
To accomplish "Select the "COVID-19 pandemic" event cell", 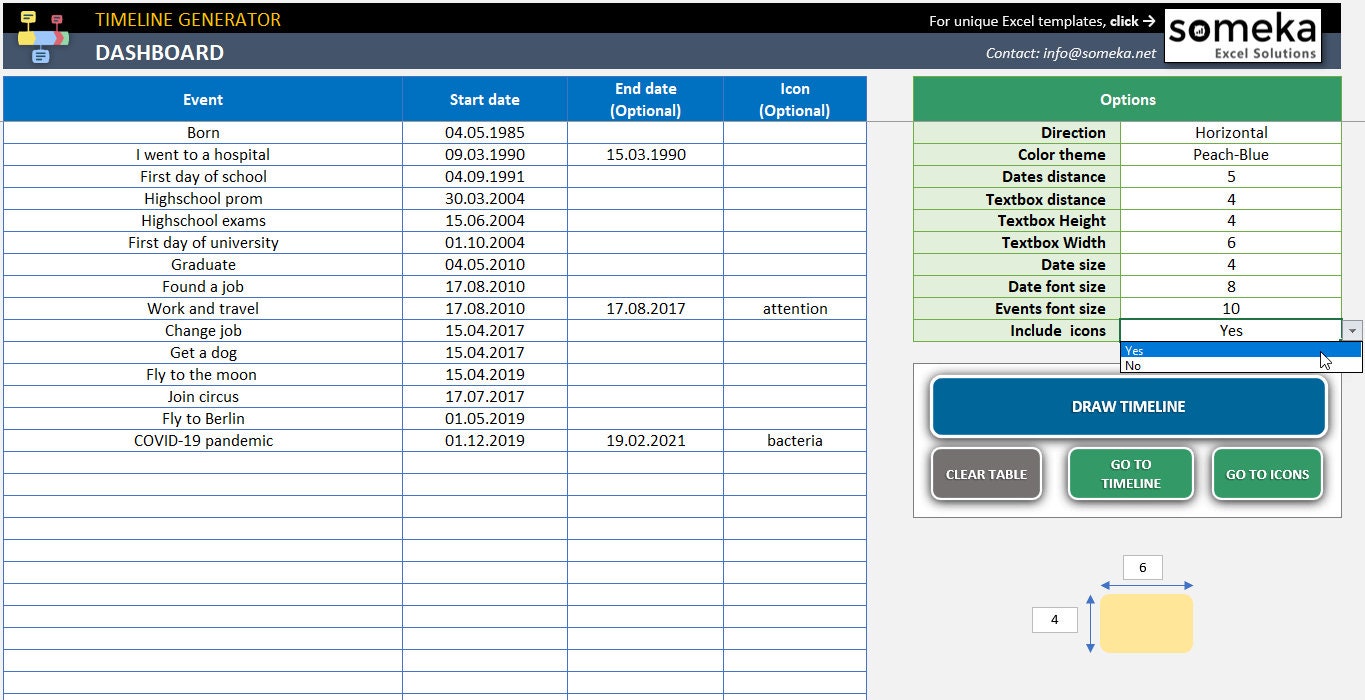I will 203,440.
